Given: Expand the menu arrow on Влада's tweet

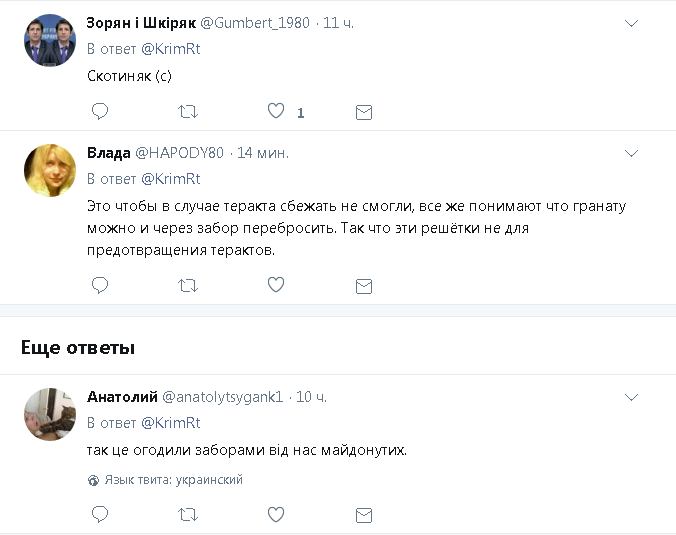Looking at the screenshot, I should [x=631, y=153].
